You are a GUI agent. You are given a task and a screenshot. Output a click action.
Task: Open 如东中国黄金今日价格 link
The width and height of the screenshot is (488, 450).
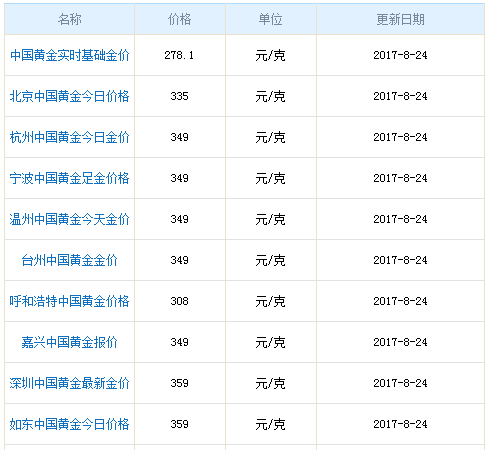click(70, 424)
